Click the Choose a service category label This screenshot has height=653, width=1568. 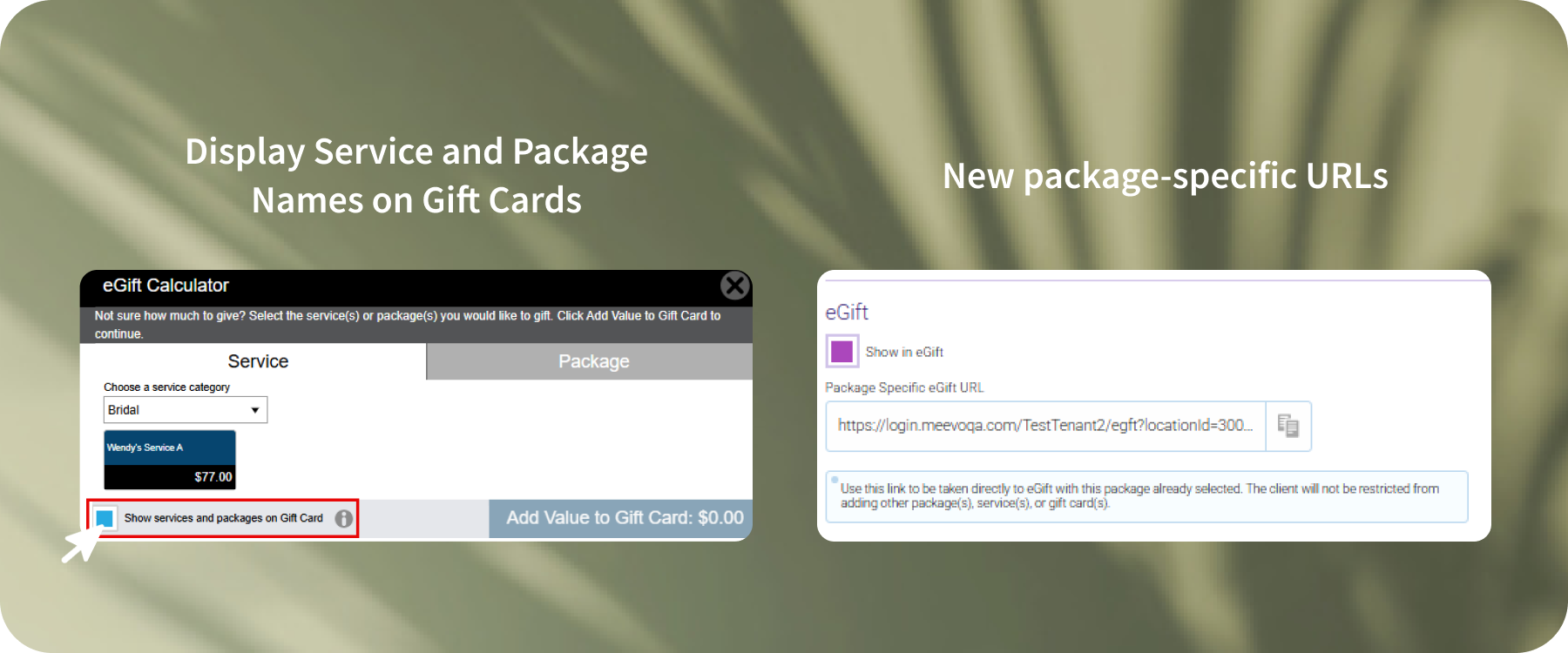[167, 387]
